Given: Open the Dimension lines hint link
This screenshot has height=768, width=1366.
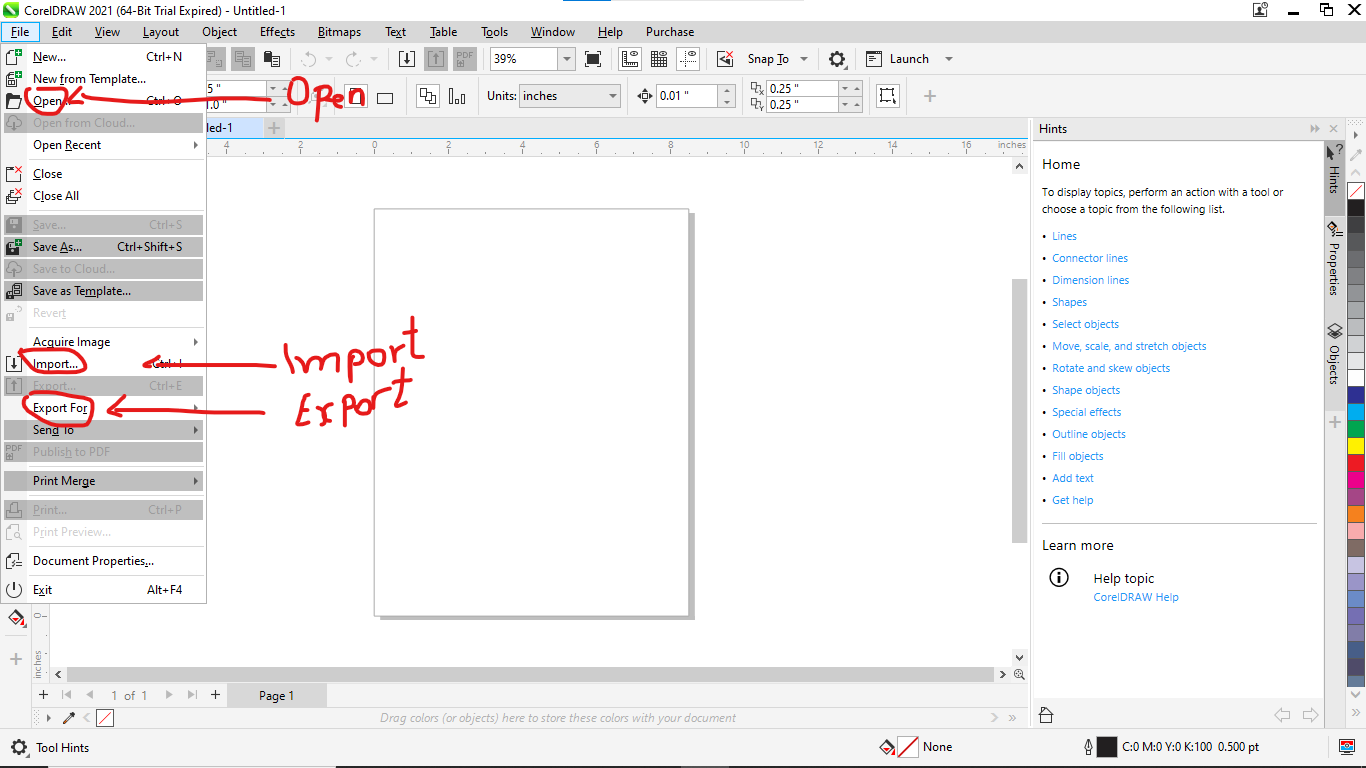Looking at the screenshot, I should pos(1090,280).
